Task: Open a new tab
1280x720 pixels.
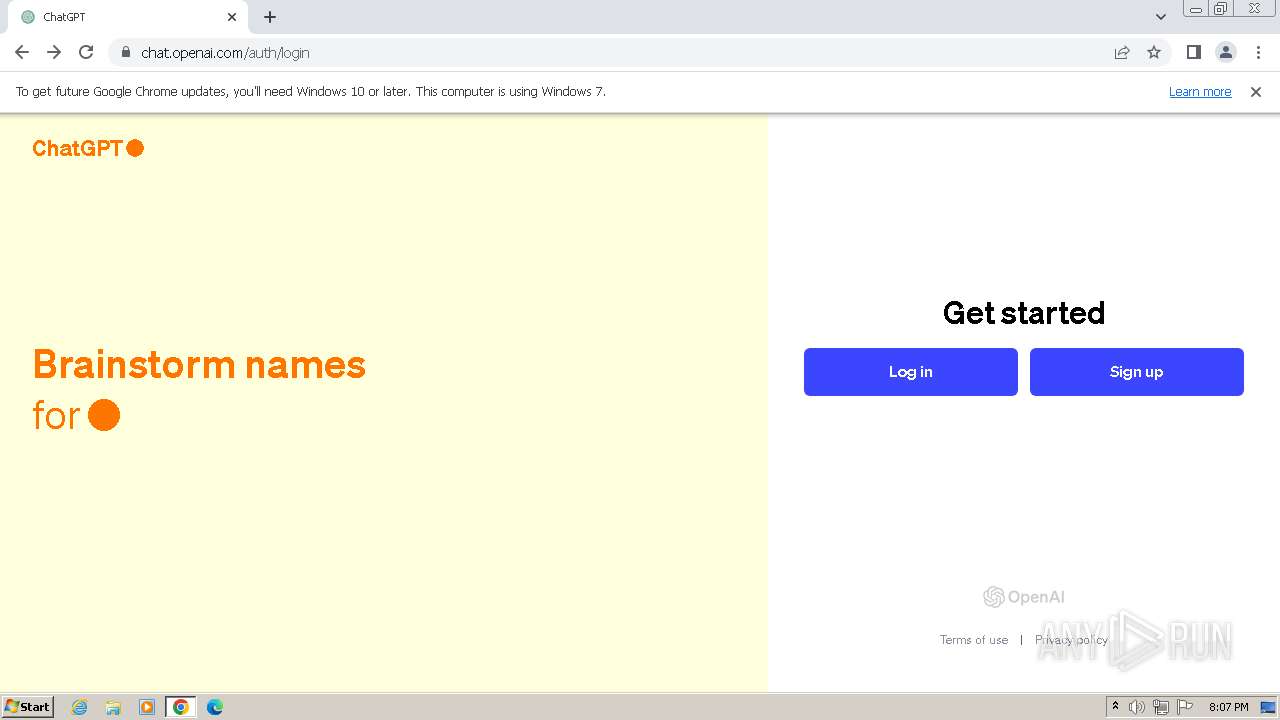Action: click(x=270, y=17)
